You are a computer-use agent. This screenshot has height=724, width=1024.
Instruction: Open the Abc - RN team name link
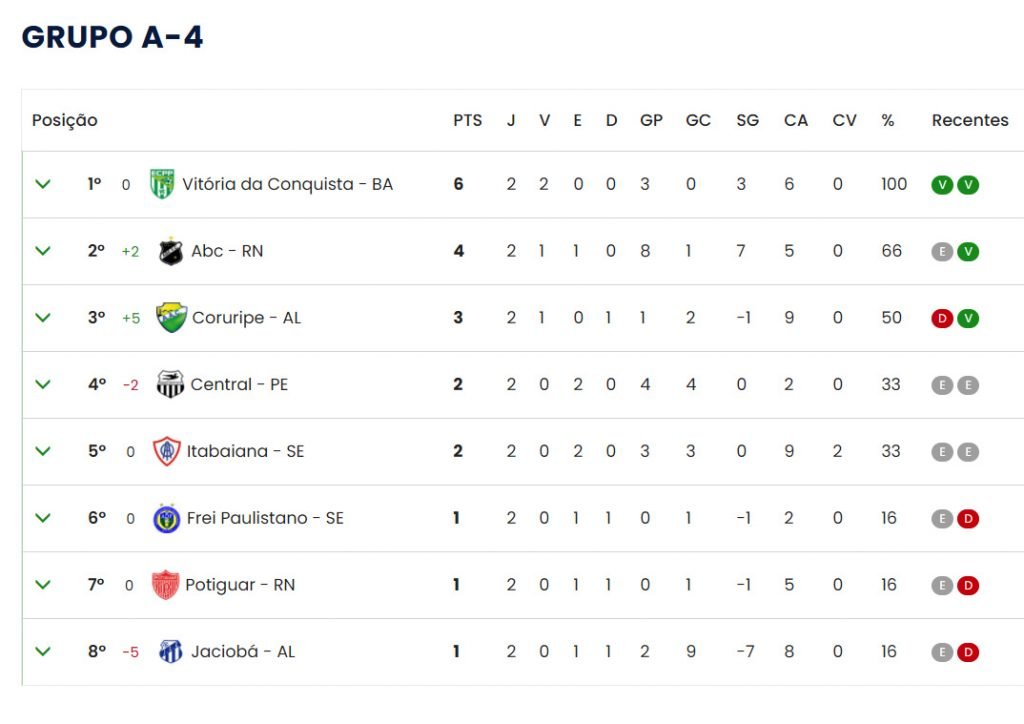[227, 251]
